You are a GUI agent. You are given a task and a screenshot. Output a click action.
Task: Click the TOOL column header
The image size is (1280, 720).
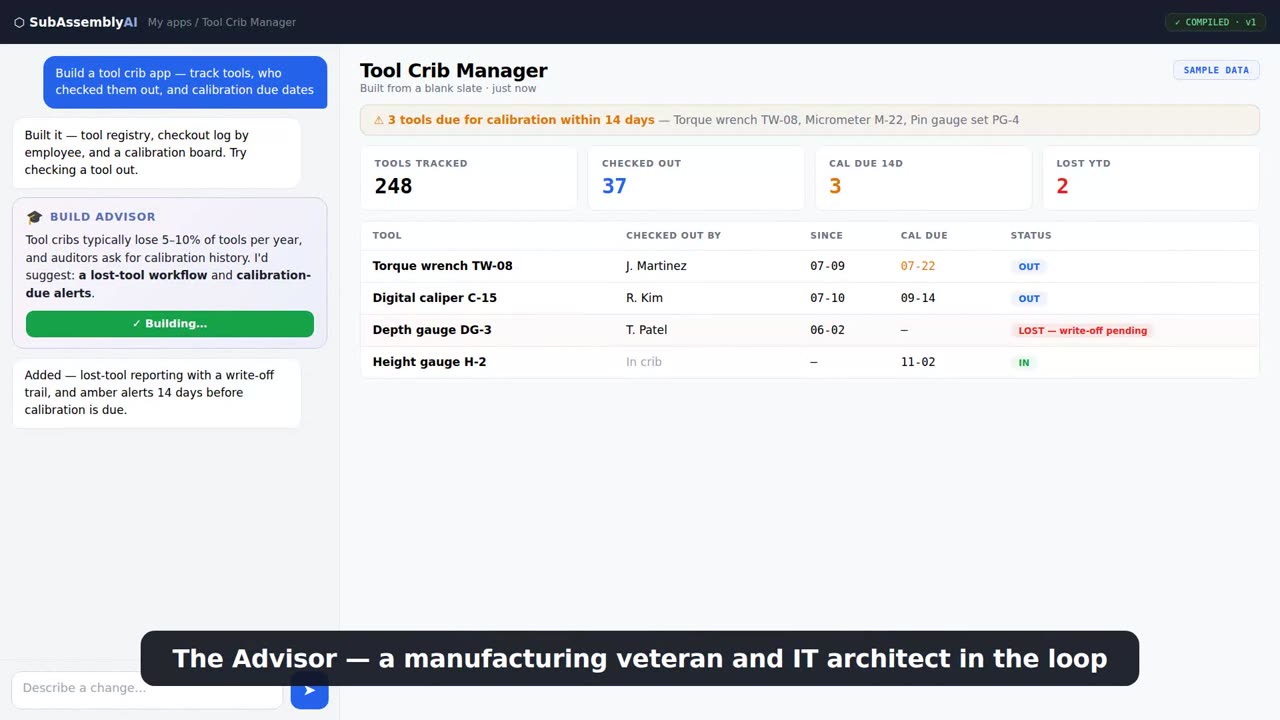[x=387, y=236]
